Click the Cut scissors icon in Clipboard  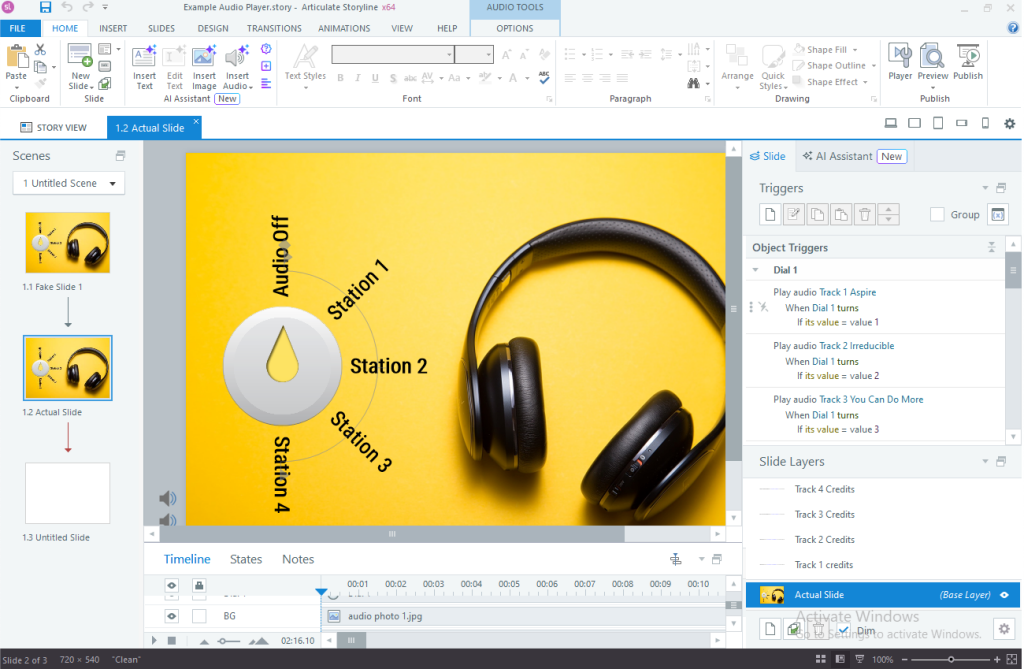[x=40, y=50]
